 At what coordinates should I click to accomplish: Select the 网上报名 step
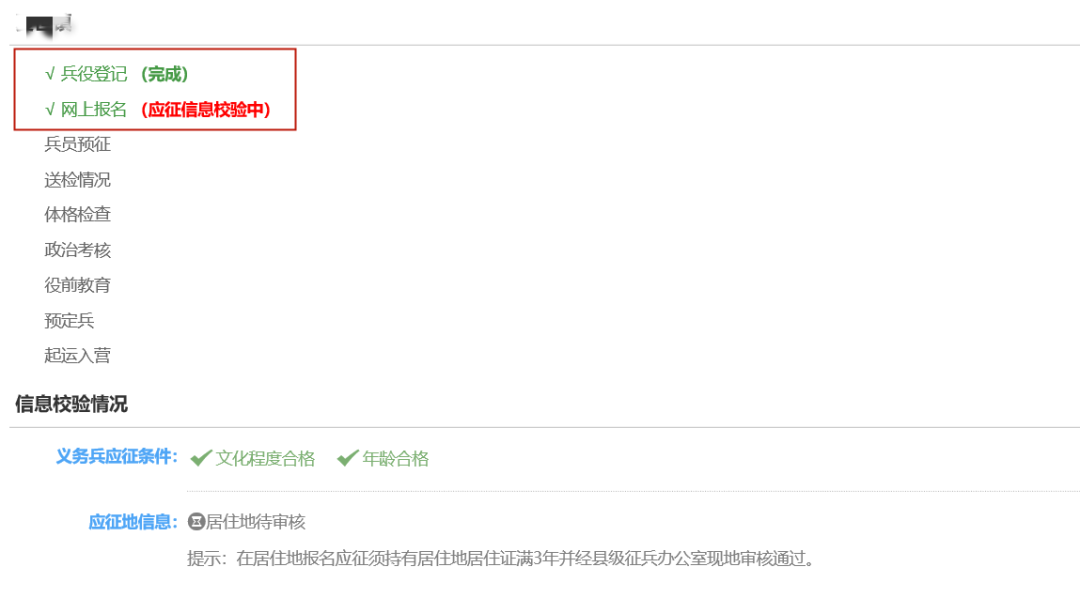pyautogui.click(x=86, y=110)
